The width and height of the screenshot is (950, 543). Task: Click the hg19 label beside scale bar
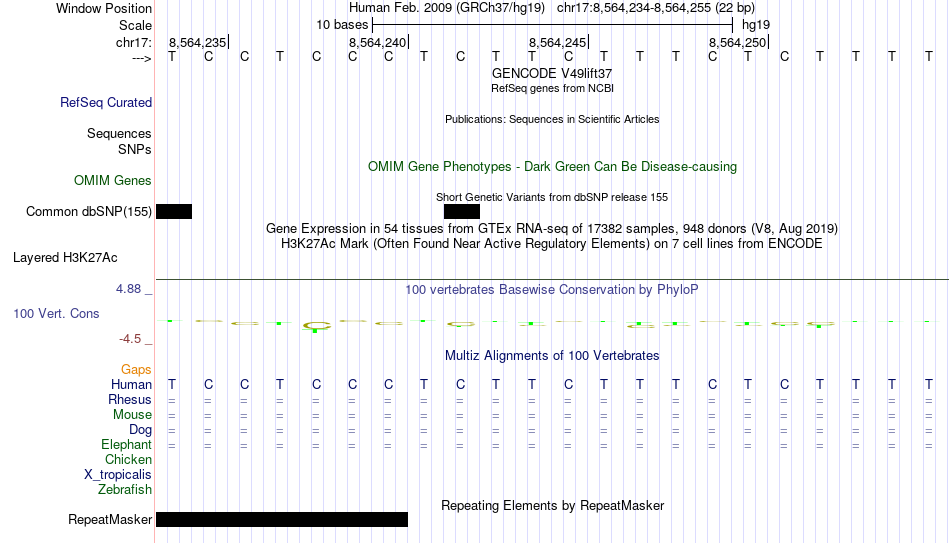point(756,25)
